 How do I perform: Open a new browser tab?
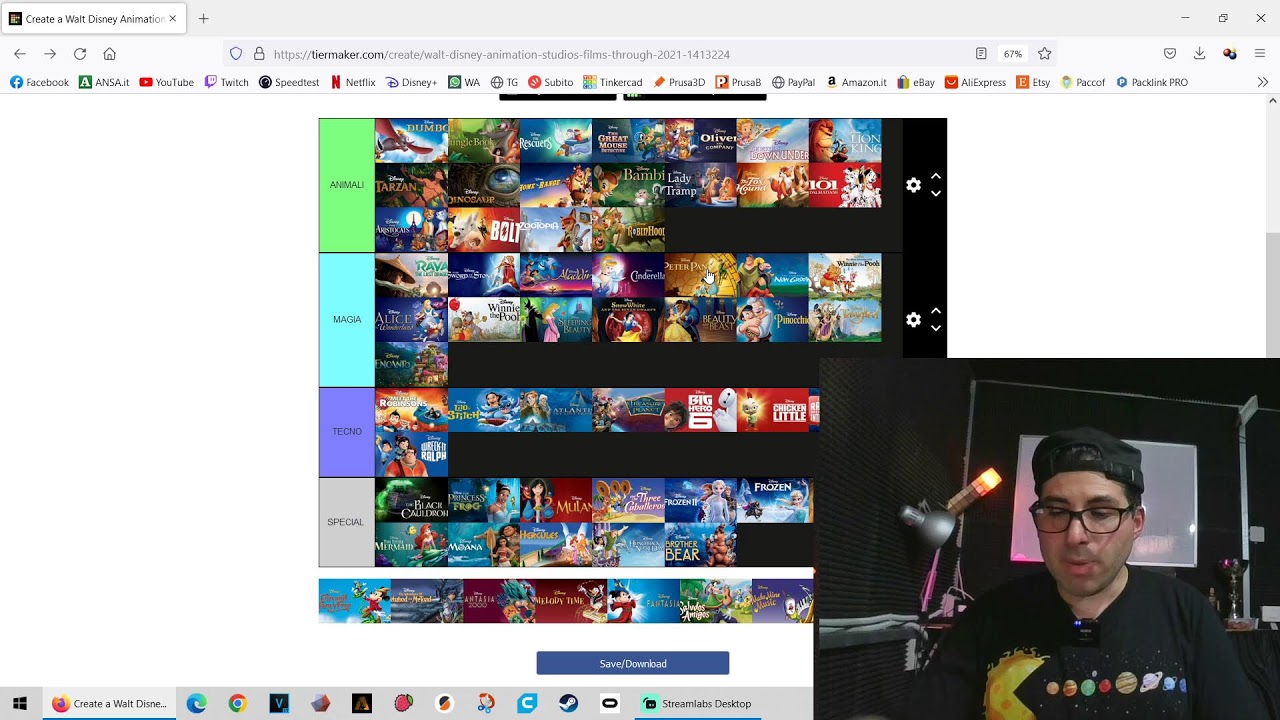(203, 18)
